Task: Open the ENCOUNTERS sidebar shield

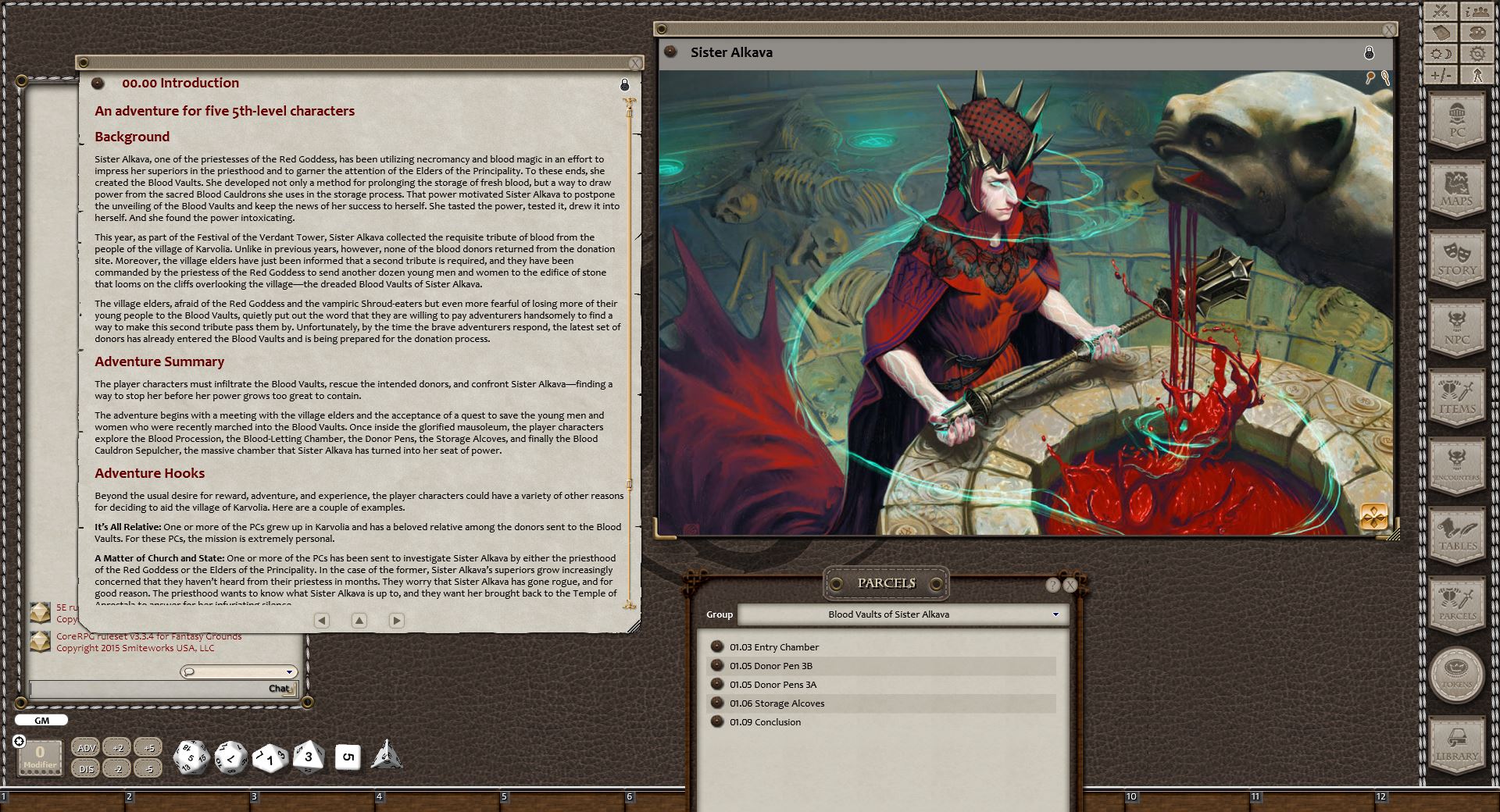Action: click(1457, 466)
